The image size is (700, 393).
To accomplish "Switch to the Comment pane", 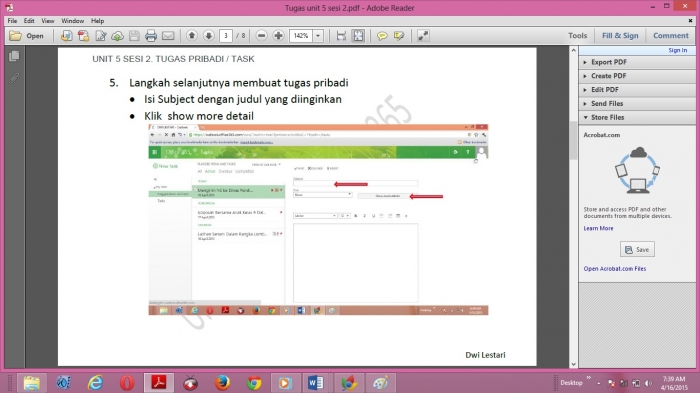I will 671,36.
